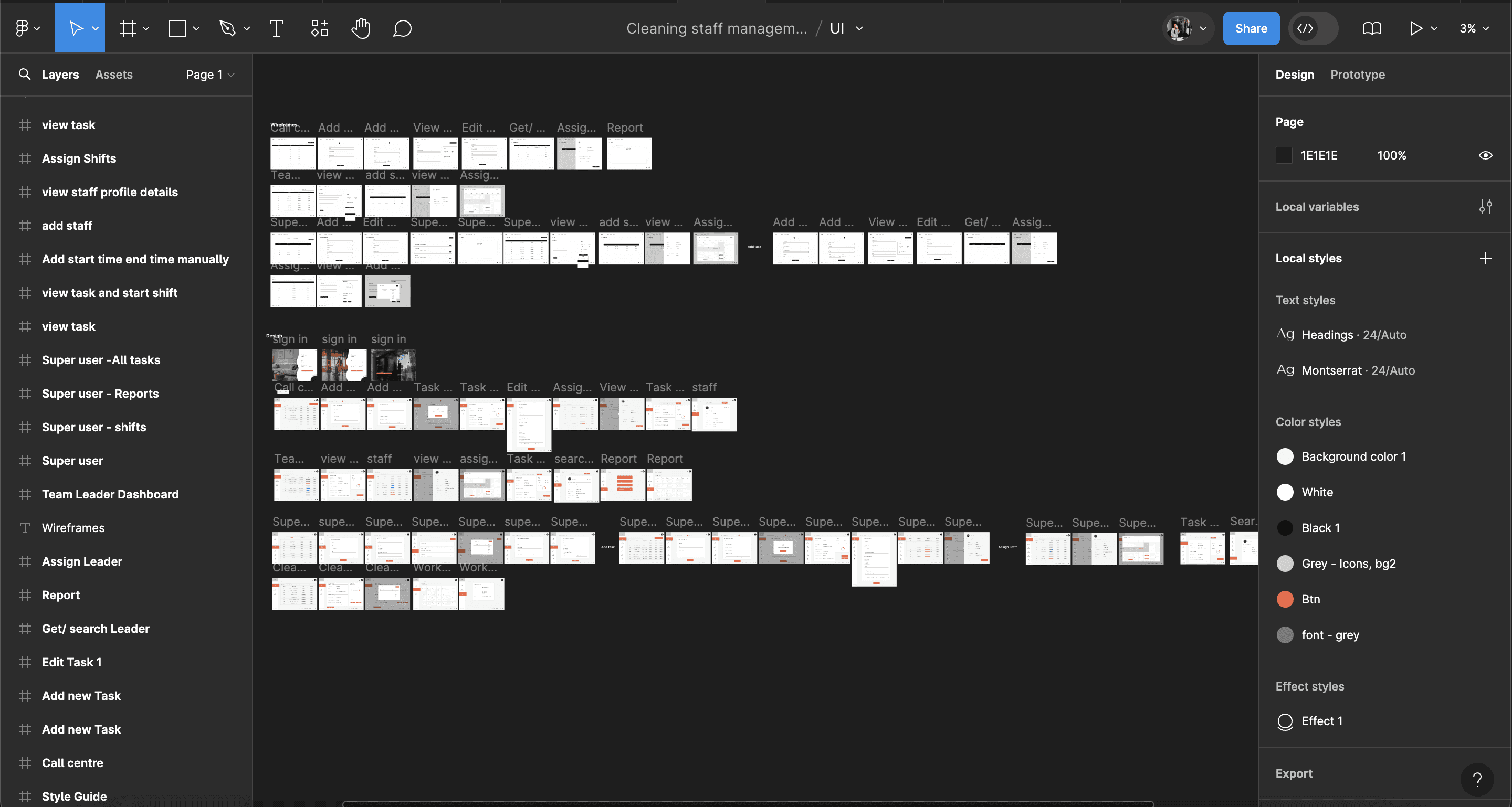Select the Hand tool

(360, 28)
